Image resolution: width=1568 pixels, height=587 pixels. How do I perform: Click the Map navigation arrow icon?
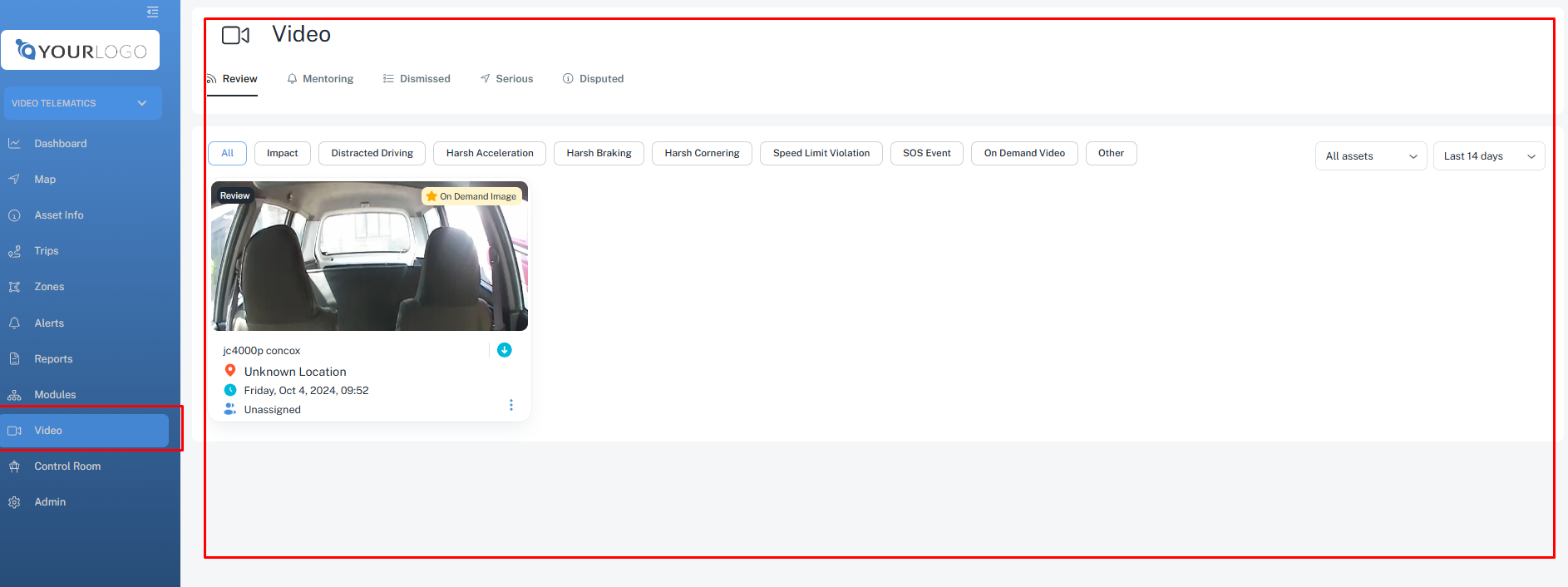pyautogui.click(x=14, y=179)
